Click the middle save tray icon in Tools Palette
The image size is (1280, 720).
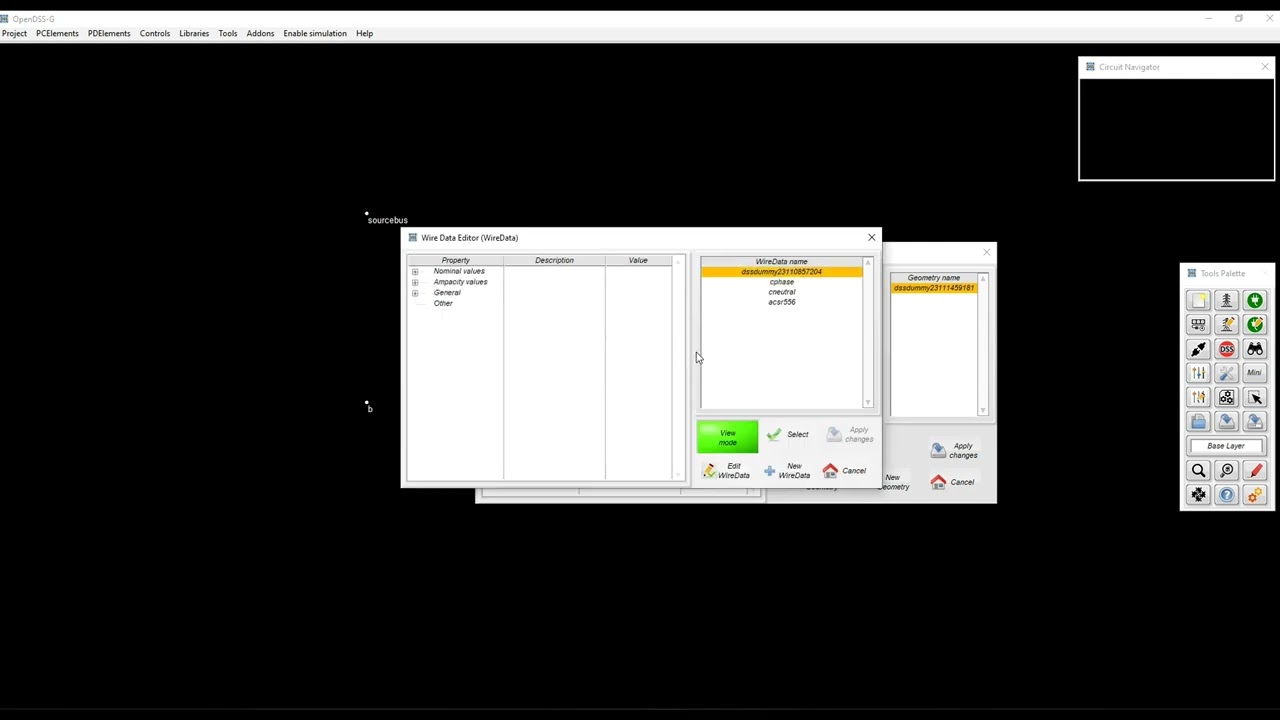[1226, 421]
